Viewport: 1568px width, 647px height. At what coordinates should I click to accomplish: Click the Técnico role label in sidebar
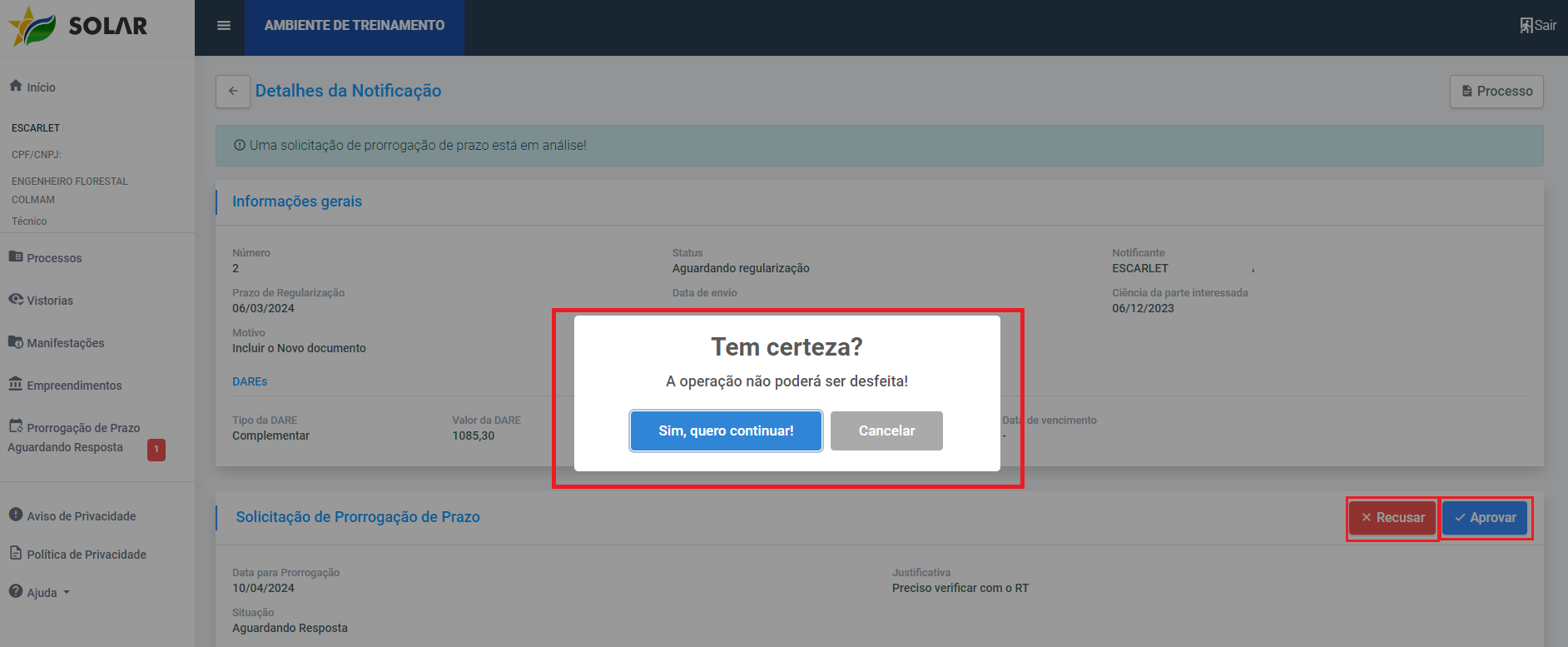click(x=29, y=221)
